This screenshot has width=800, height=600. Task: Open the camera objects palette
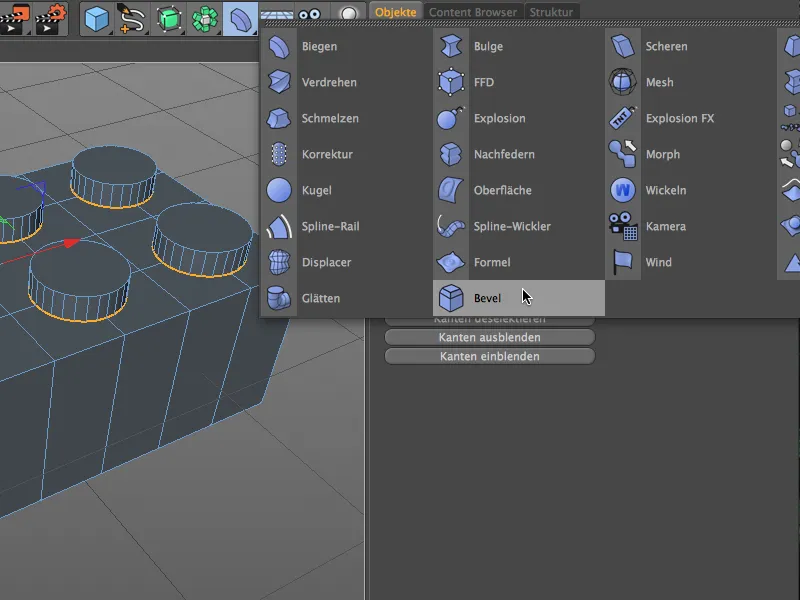[310, 14]
